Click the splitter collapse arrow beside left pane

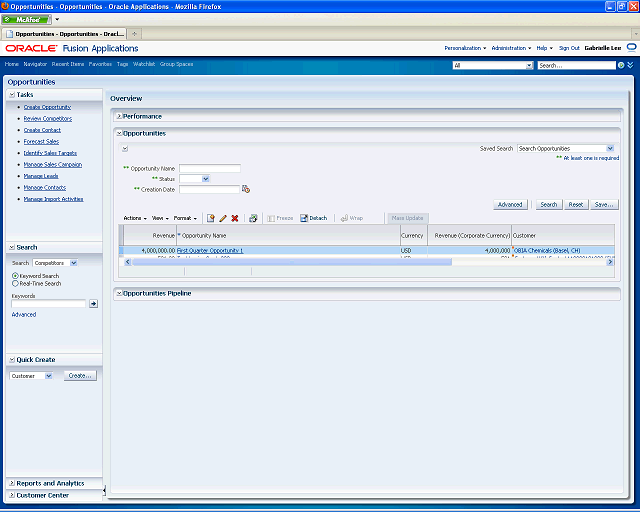click(x=104, y=490)
